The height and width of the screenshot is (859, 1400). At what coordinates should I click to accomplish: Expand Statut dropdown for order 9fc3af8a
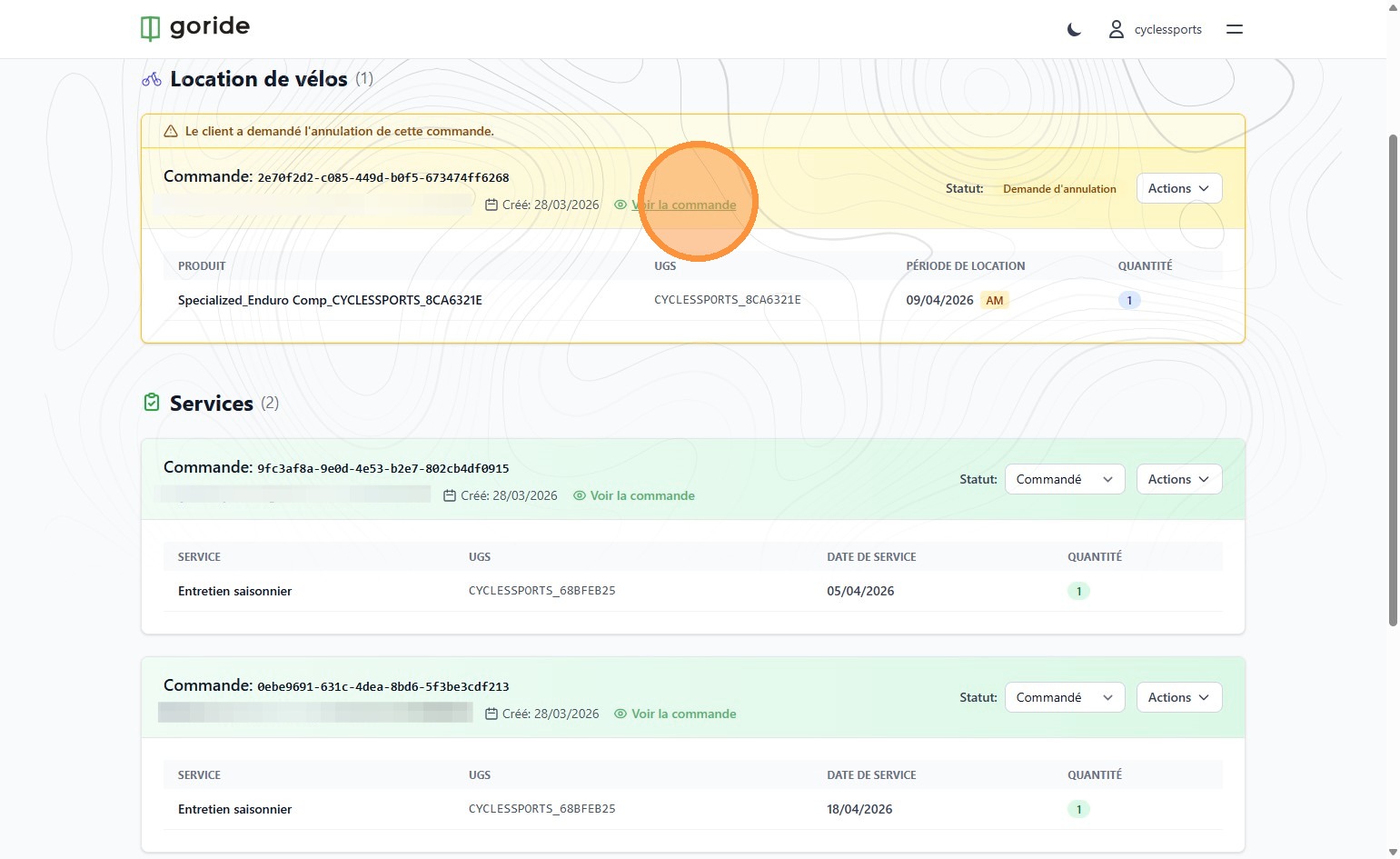1064,479
